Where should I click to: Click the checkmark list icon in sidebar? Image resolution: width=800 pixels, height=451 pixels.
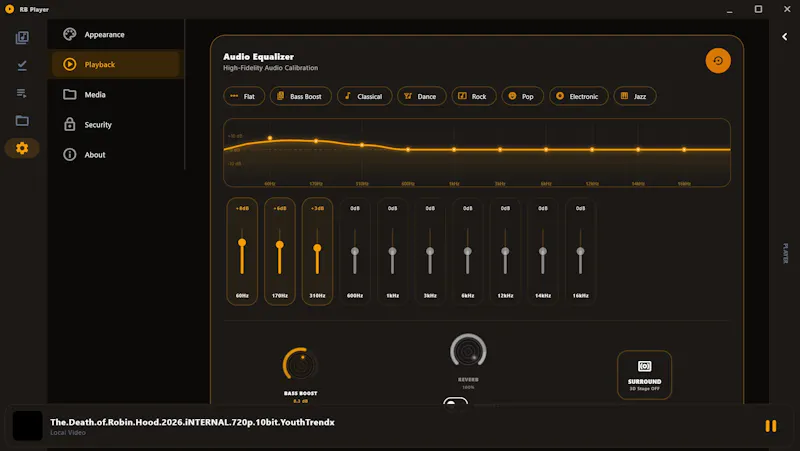22,65
